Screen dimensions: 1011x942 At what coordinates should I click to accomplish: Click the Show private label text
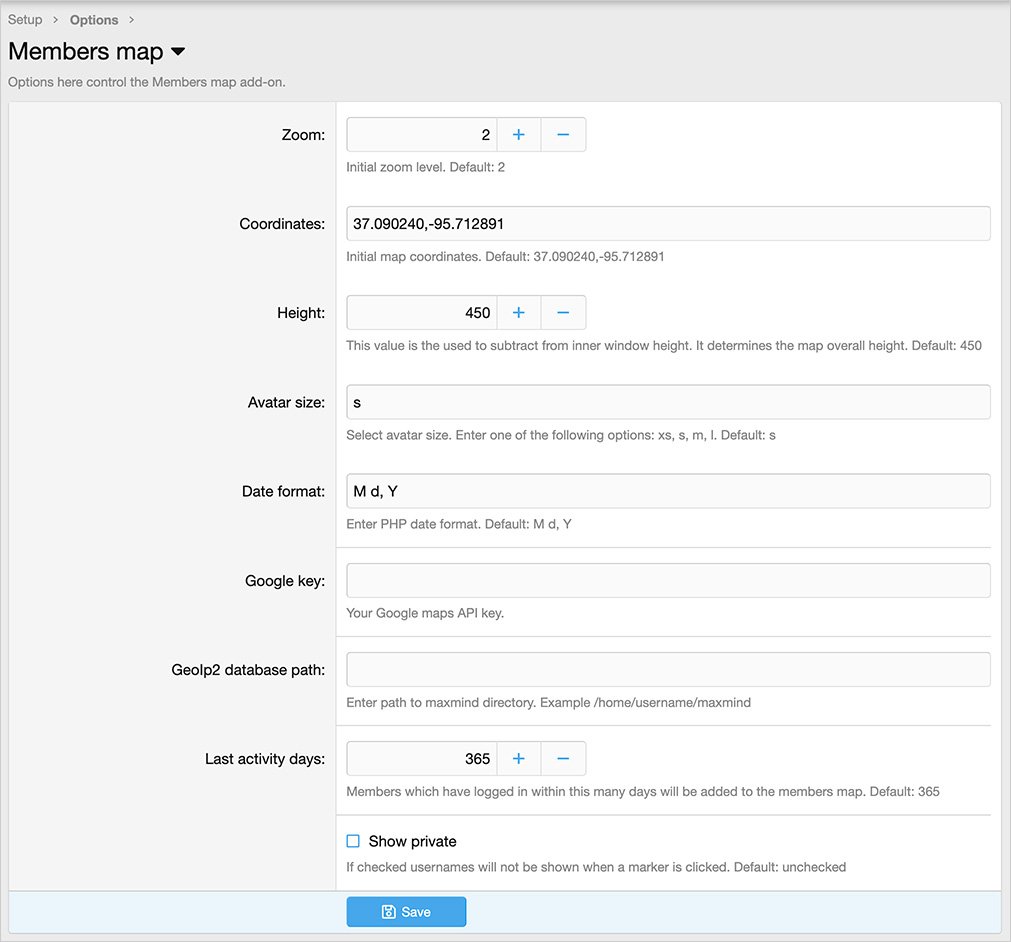point(412,841)
